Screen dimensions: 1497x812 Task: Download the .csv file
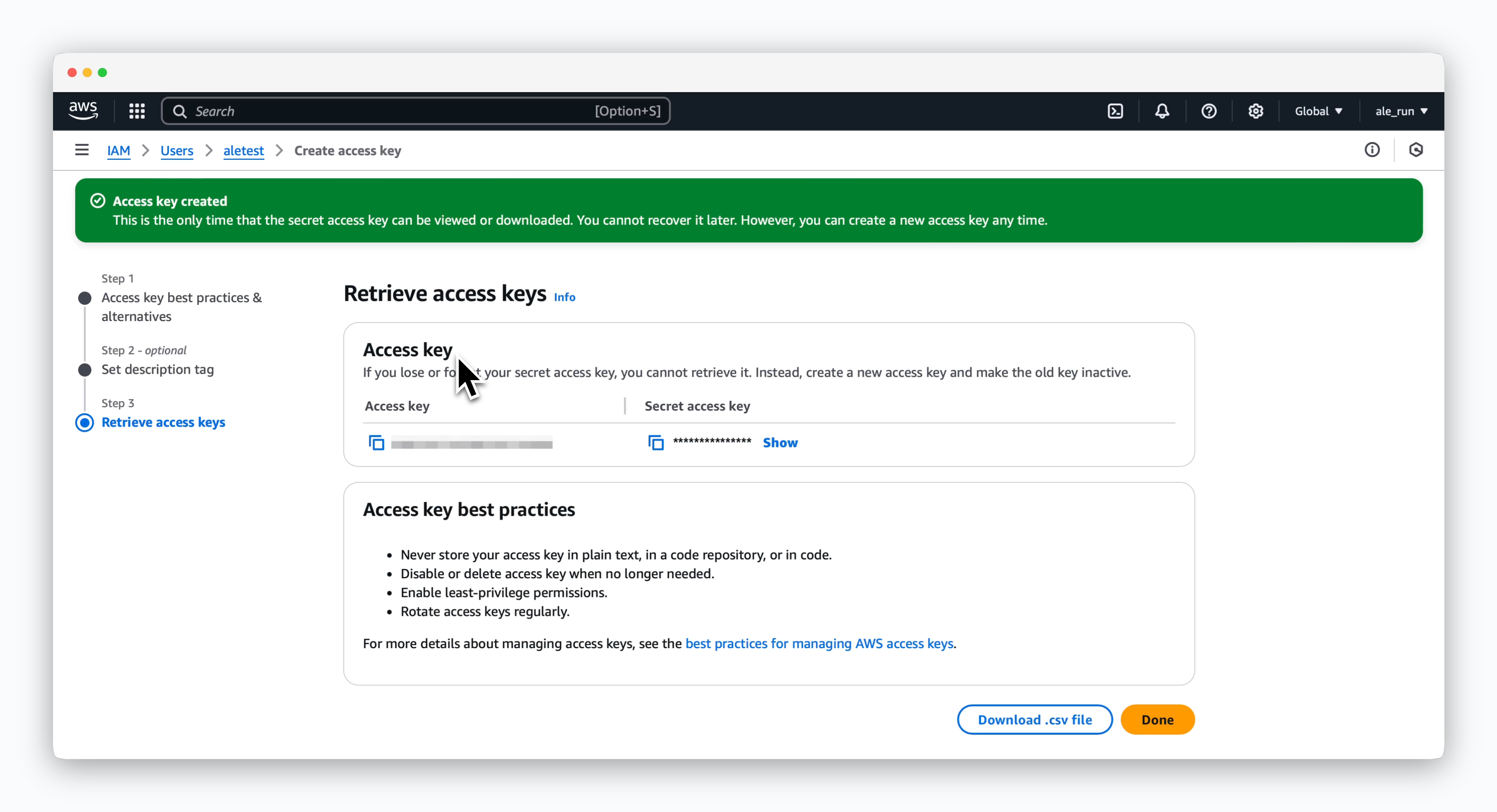(1035, 720)
